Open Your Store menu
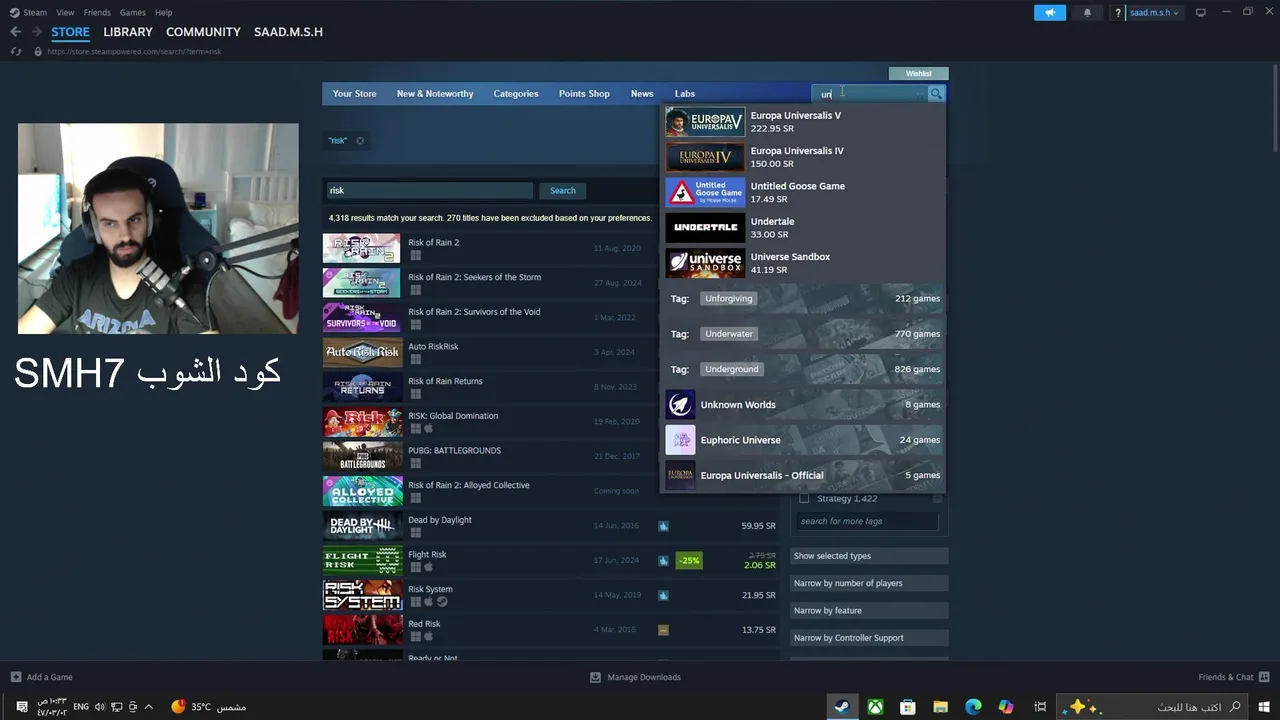This screenshot has height=720, width=1280. click(x=354, y=94)
